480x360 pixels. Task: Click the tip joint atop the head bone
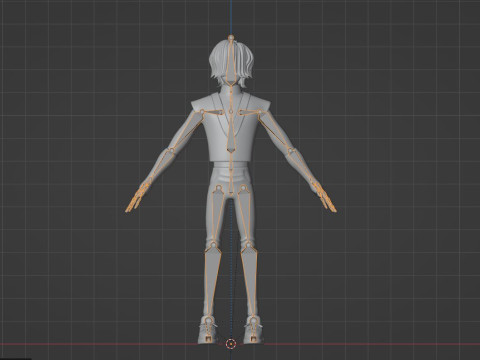(231, 38)
